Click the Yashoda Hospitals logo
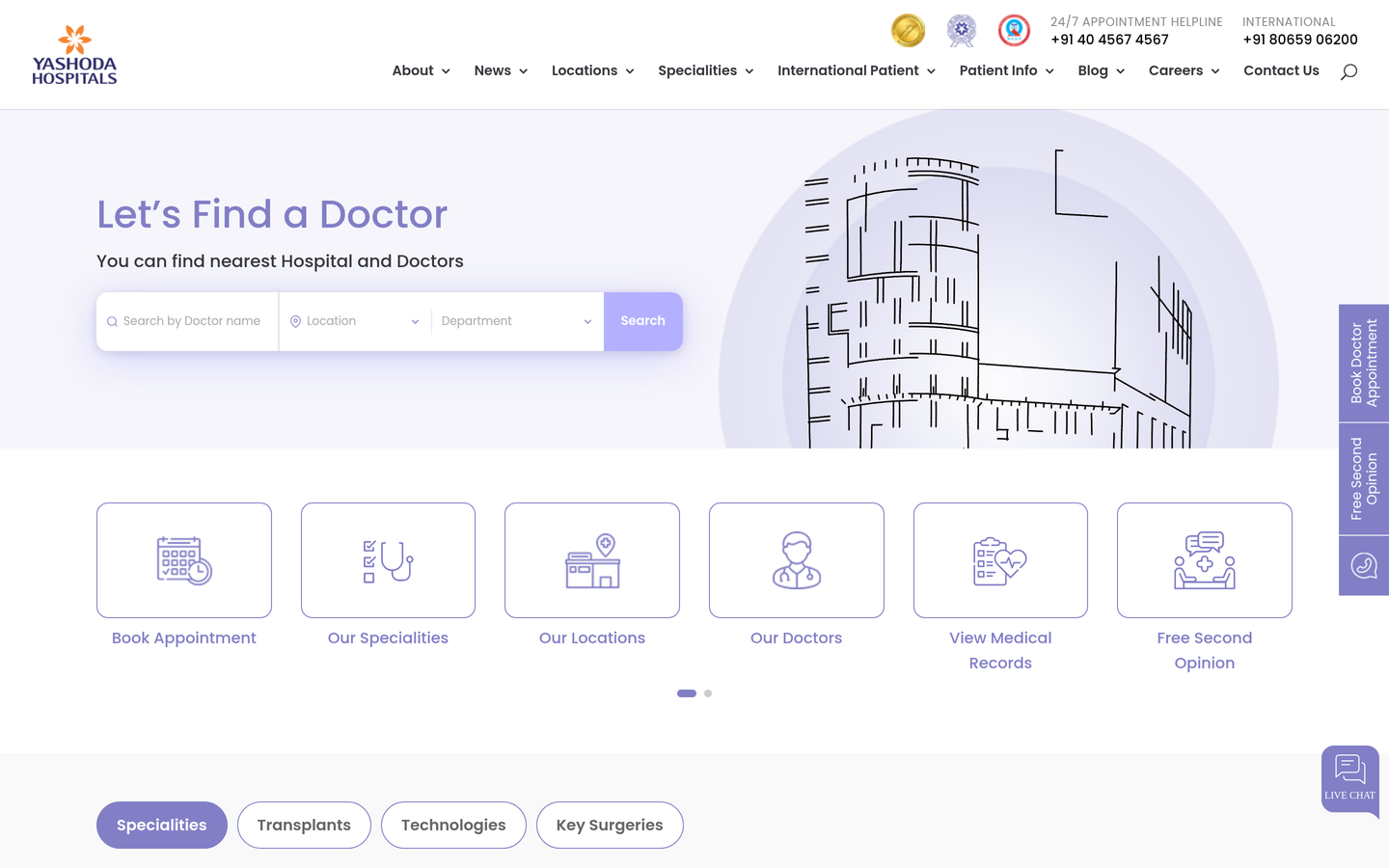 (x=74, y=55)
